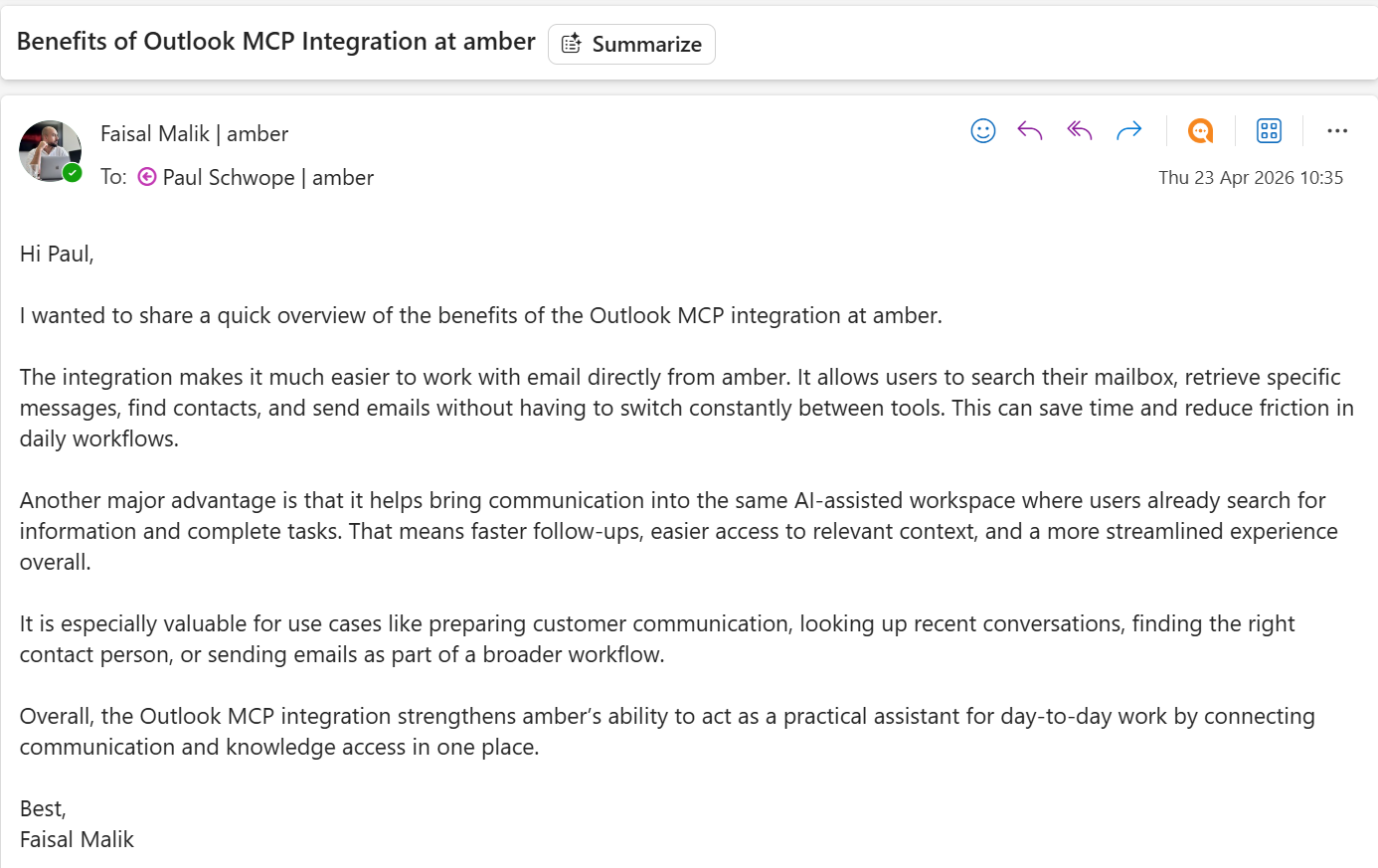Open the three-dot more actions menu
Viewport: 1378px width, 868px height.
(x=1337, y=131)
